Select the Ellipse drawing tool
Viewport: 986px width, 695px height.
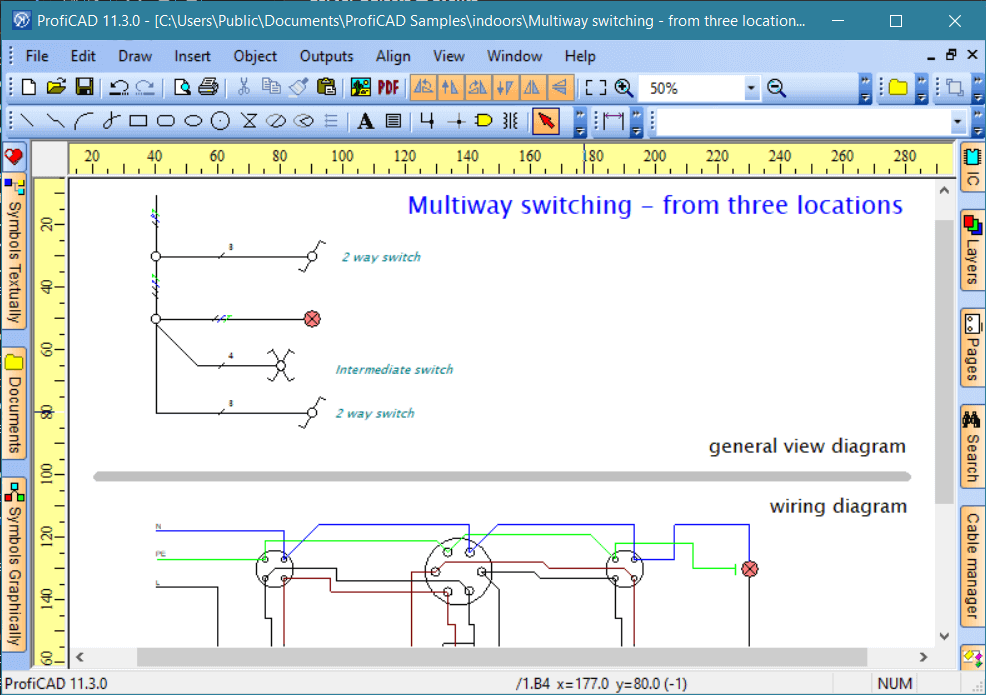point(194,122)
